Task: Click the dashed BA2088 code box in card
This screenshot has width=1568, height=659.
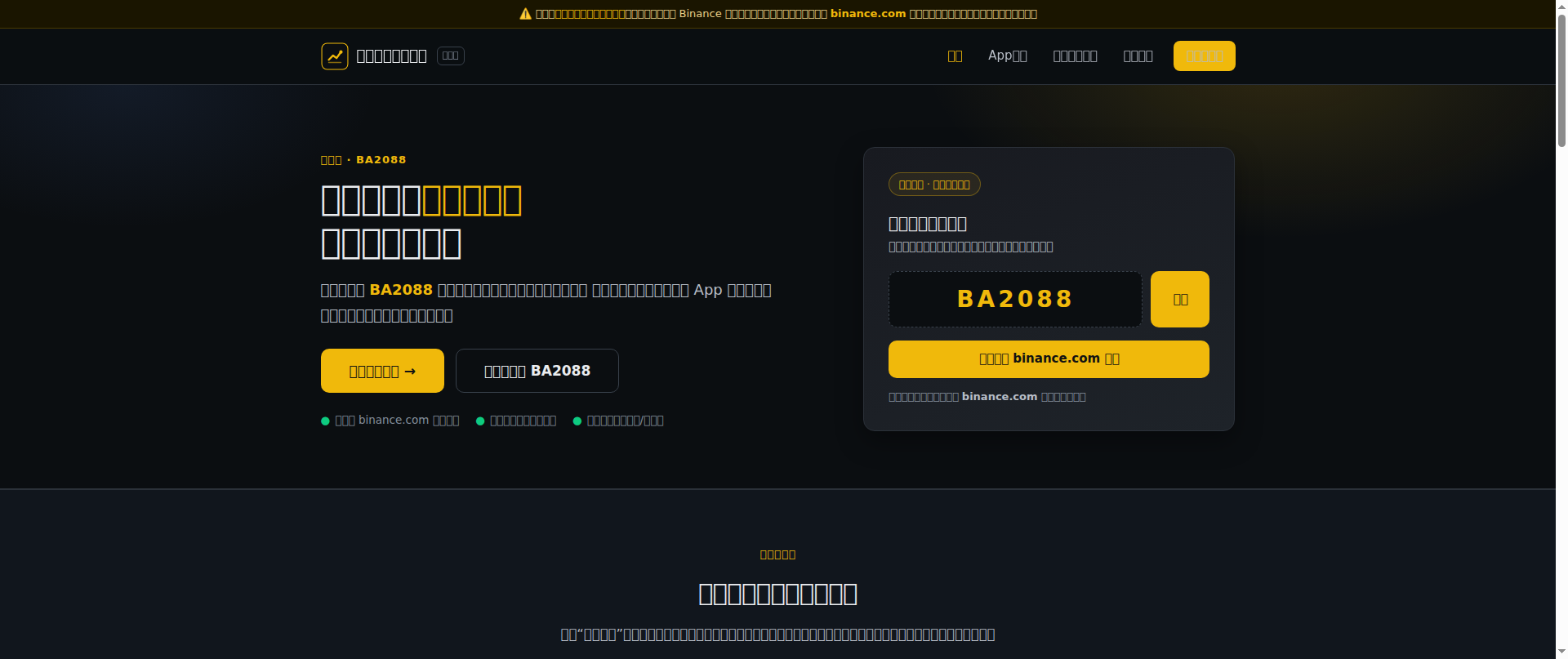Action: pyautogui.click(x=1015, y=299)
